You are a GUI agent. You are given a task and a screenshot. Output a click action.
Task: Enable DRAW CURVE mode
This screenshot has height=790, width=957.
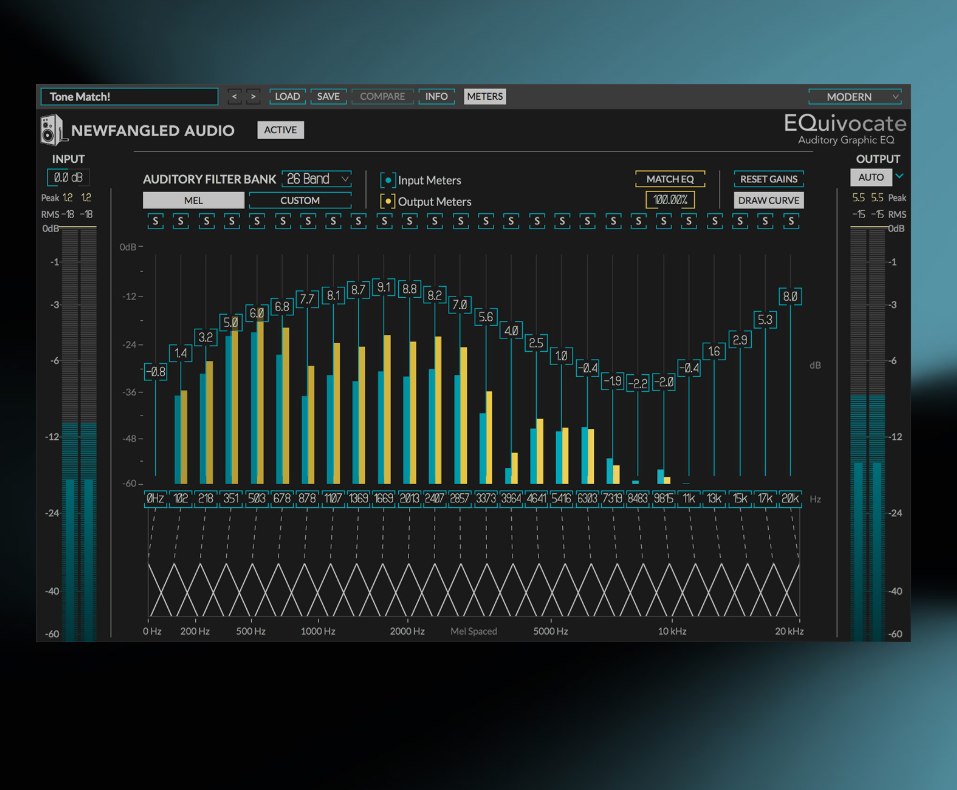768,200
